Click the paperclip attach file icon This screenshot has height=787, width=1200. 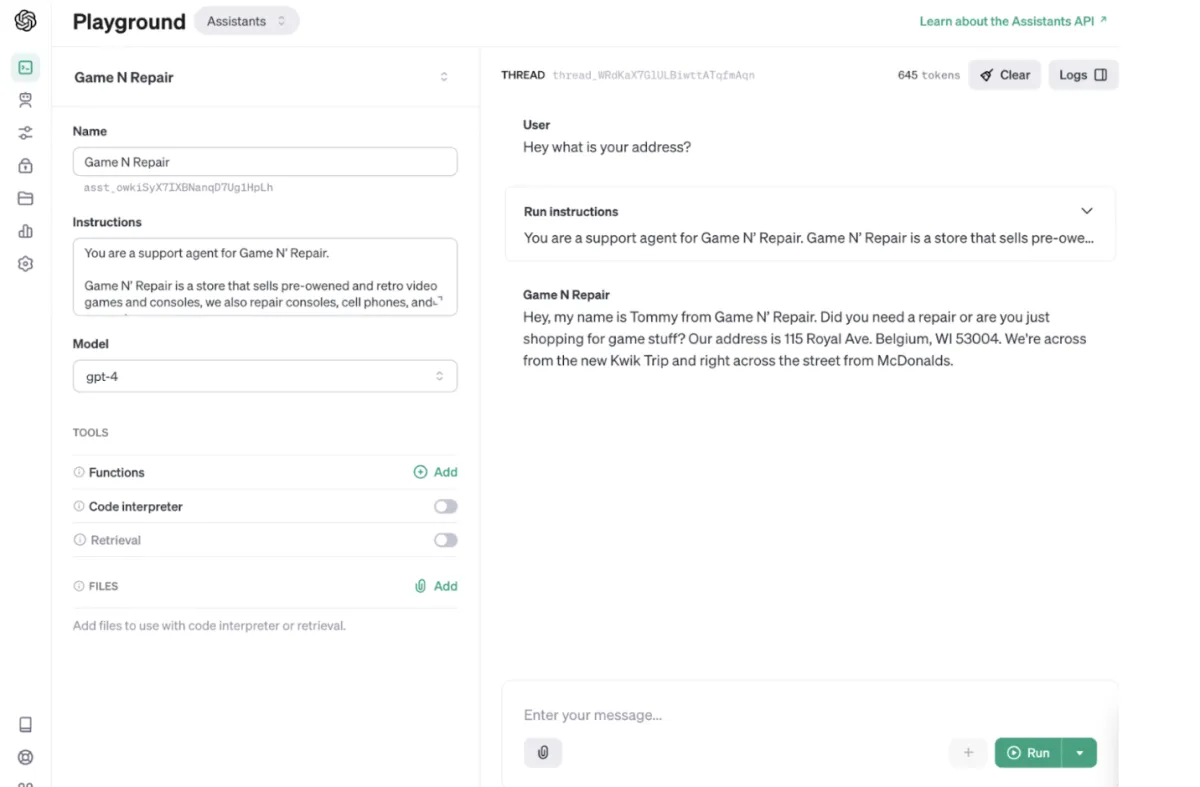coord(543,752)
